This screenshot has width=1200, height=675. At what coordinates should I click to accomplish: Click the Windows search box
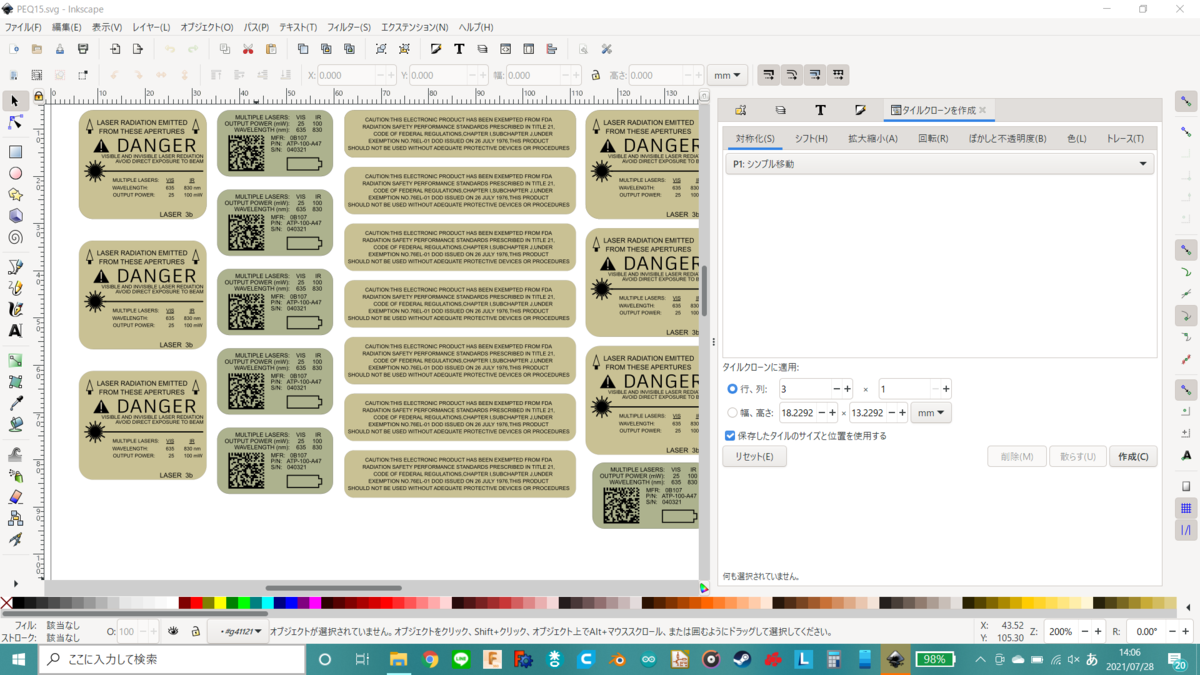pyautogui.click(x=170, y=659)
